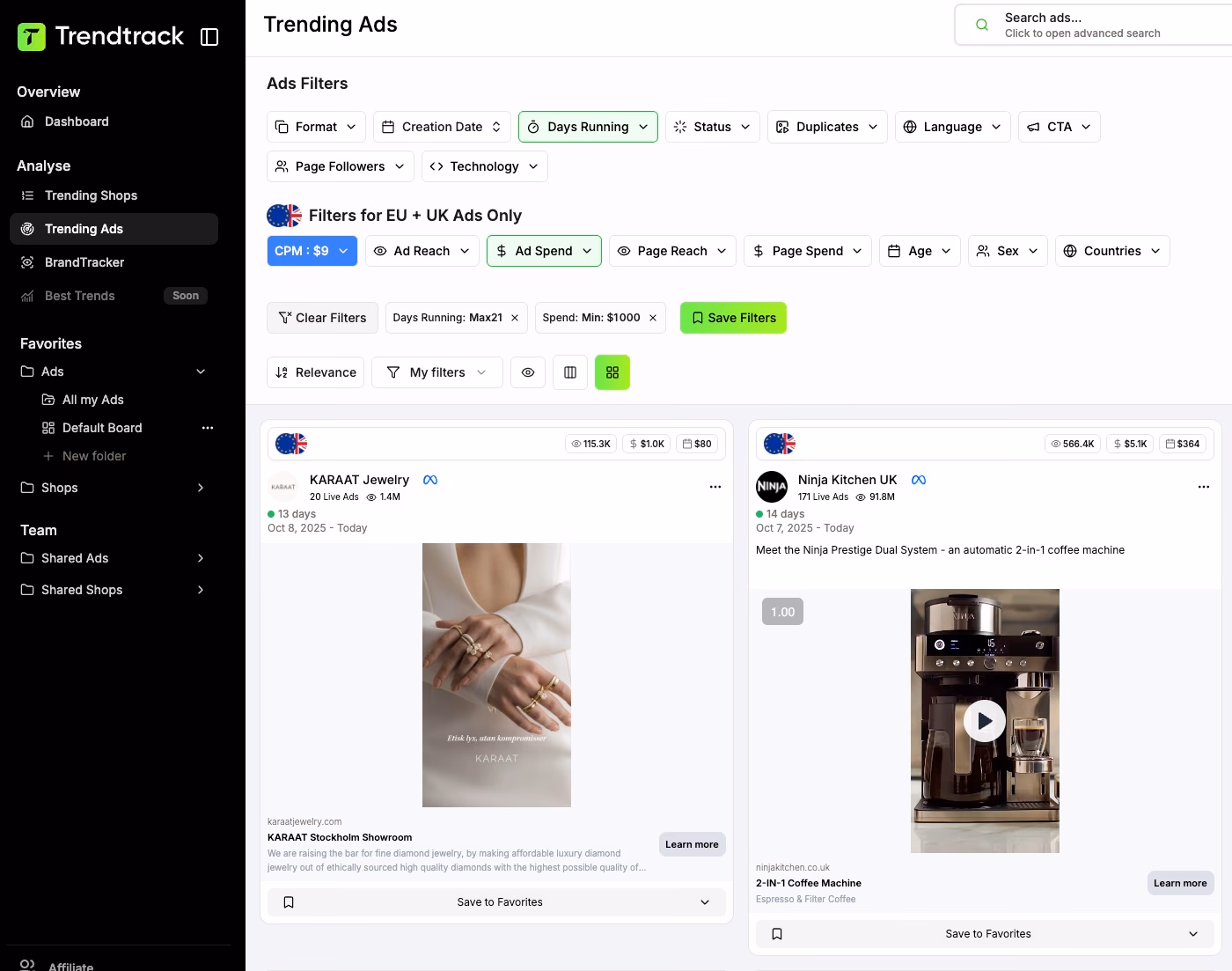This screenshot has height=971, width=1232.
Task: Click the Save Filters button
Action: pos(733,318)
